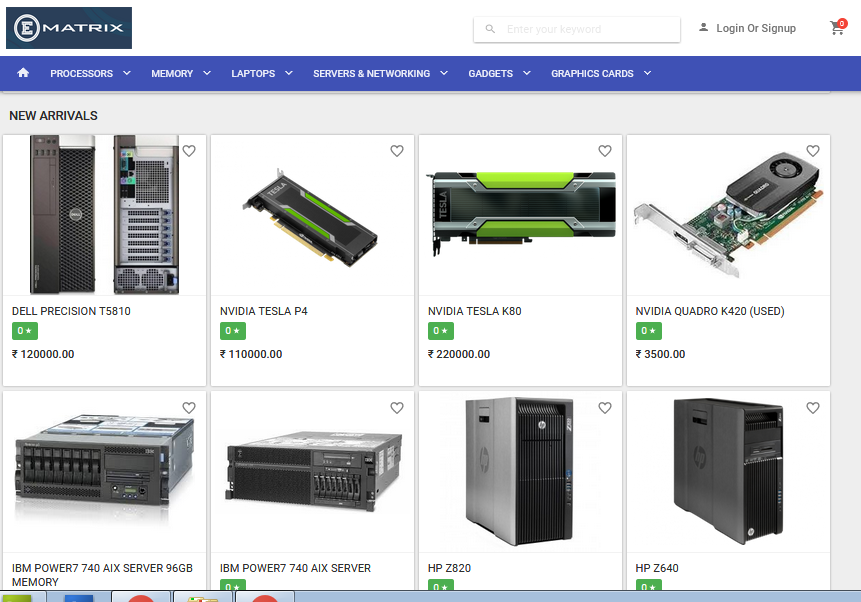Open the shopping cart
This screenshot has height=602, width=861.
[x=837, y=27]
